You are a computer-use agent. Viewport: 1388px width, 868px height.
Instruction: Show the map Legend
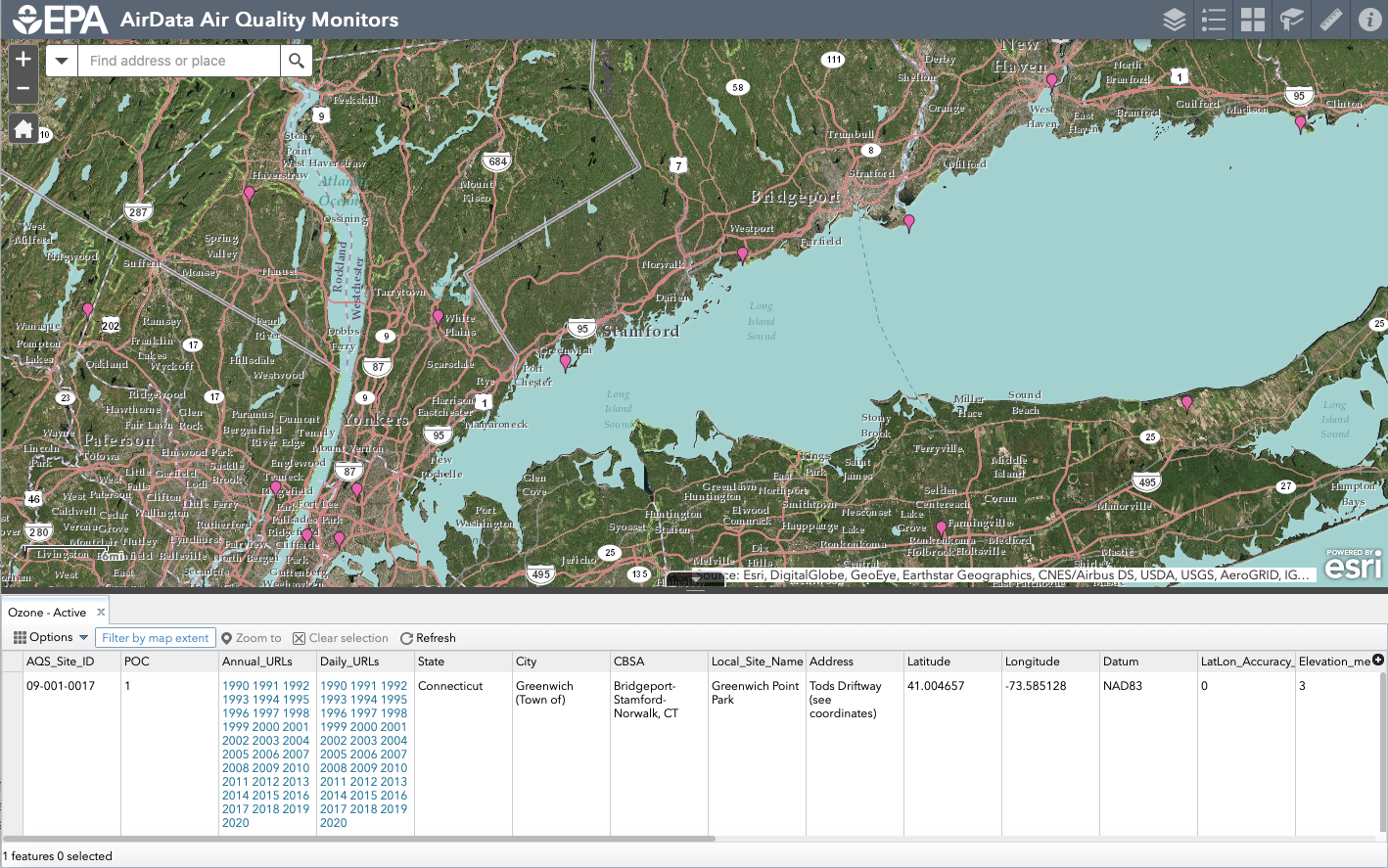[x=1213, y=20]
